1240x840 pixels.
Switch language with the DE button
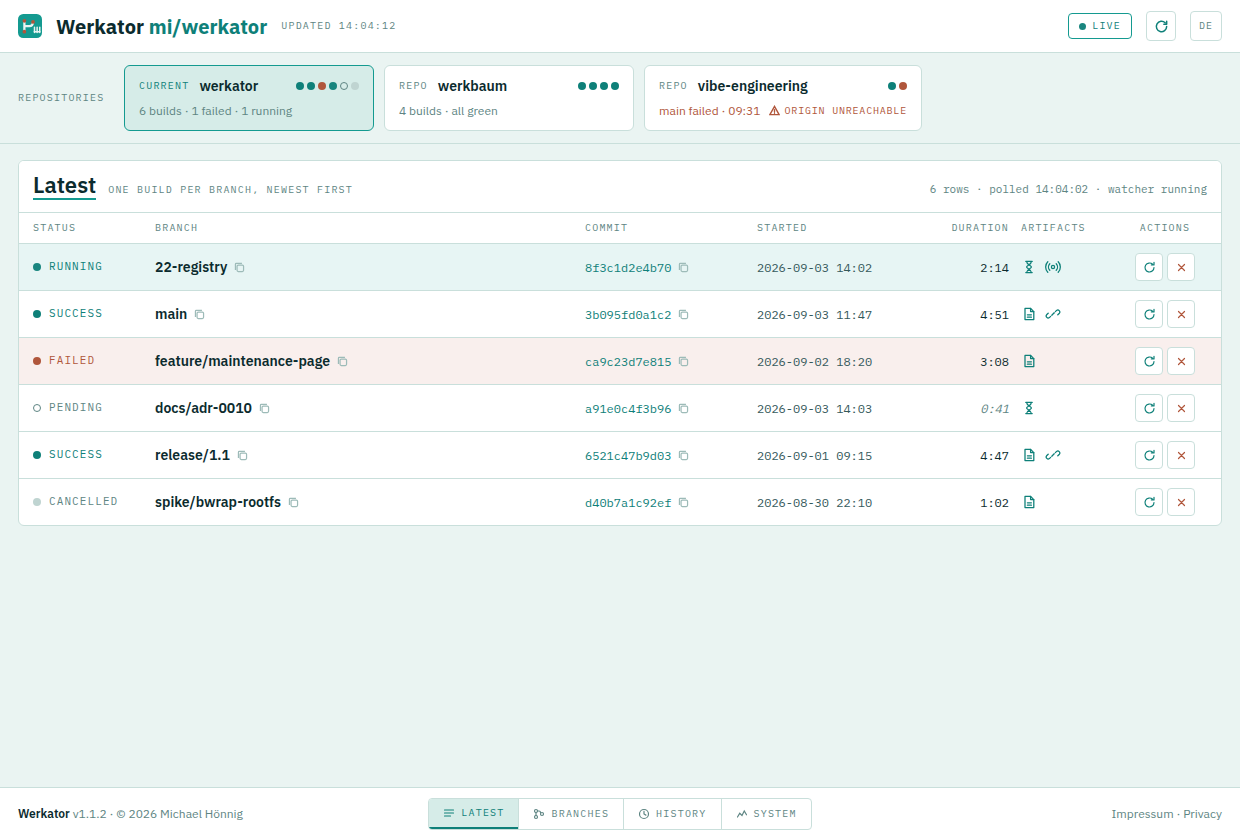pyautogui.click(x=1206, y=26)
